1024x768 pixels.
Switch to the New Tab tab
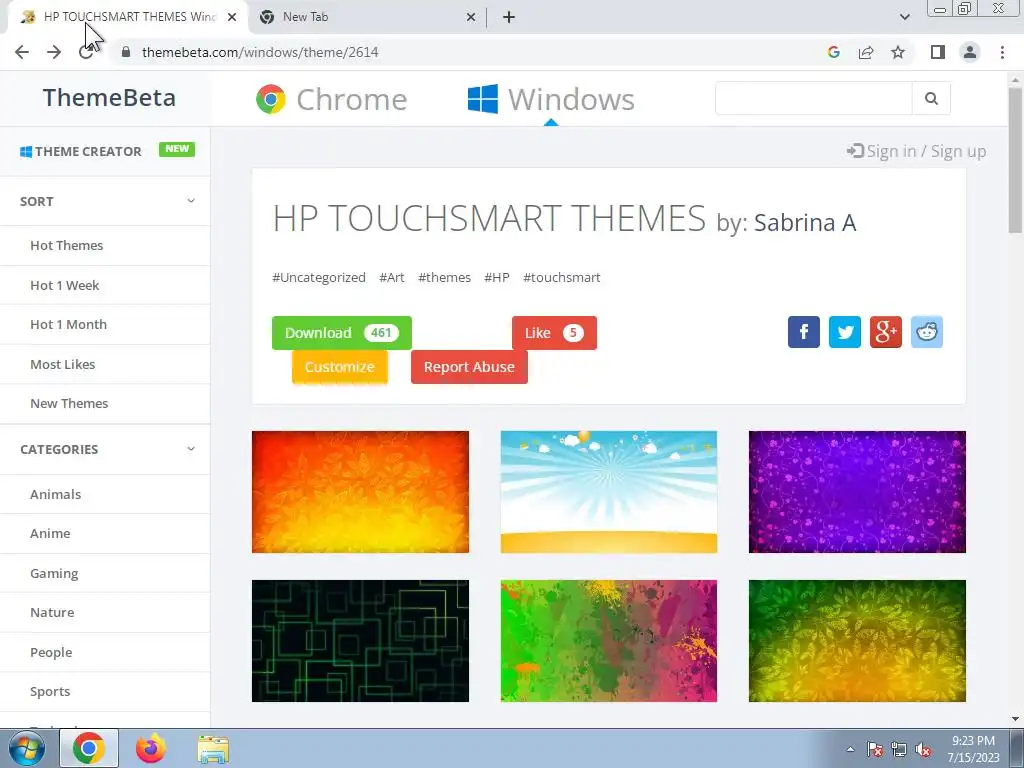coord(368,18)
